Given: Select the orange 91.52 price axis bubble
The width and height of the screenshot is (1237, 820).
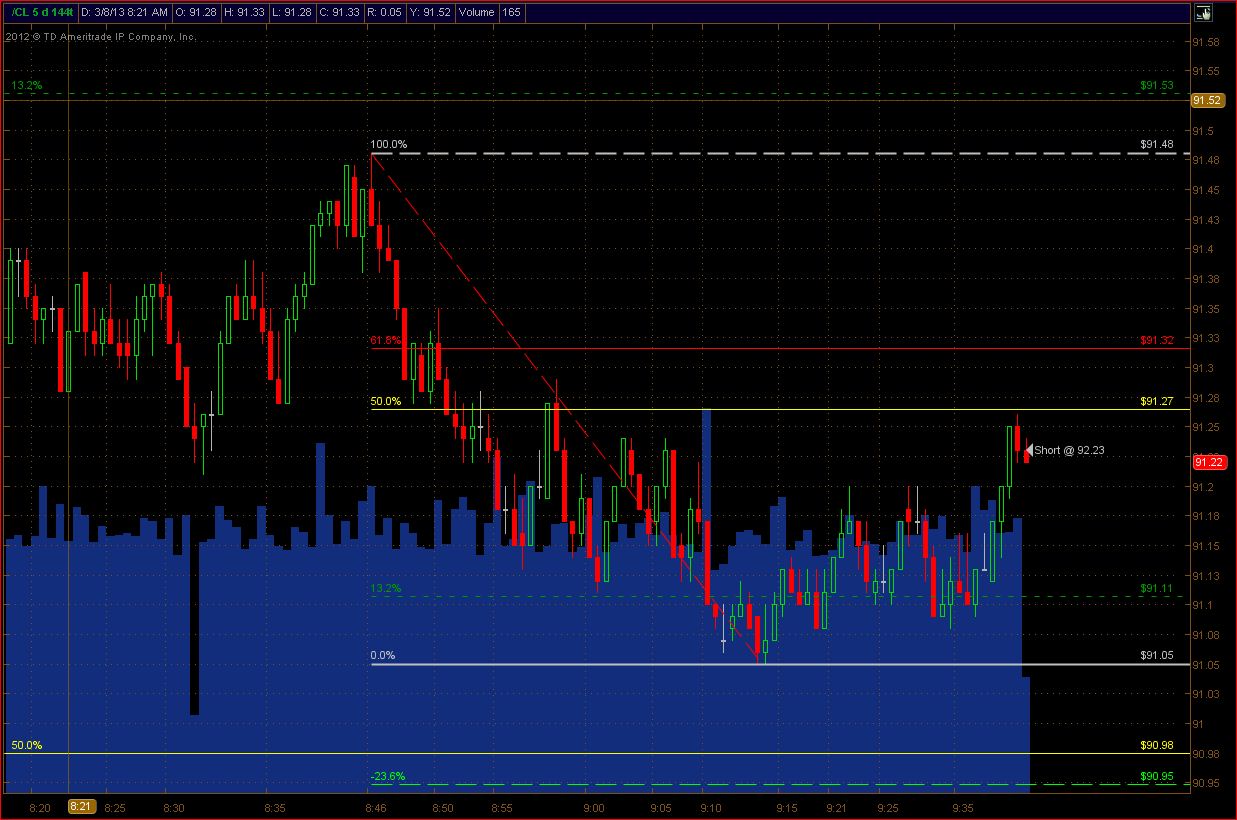Looking at the screenshot, I should point(1208,100).
